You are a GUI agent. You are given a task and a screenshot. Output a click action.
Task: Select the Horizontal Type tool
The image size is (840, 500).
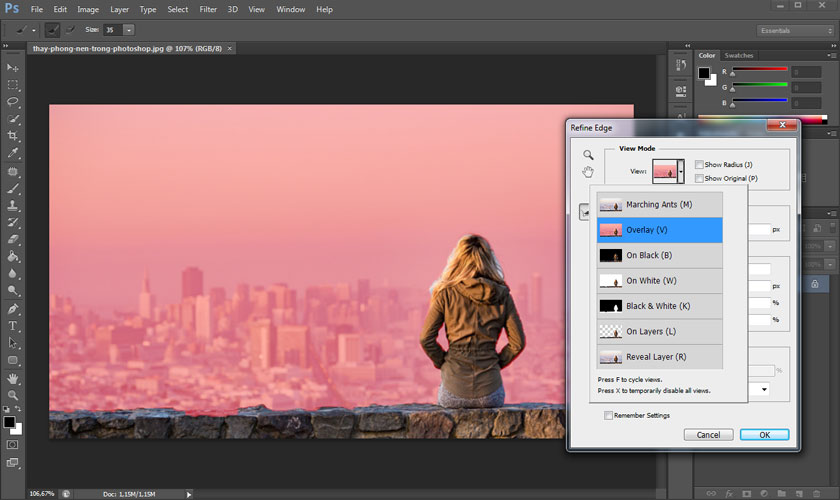13,326
